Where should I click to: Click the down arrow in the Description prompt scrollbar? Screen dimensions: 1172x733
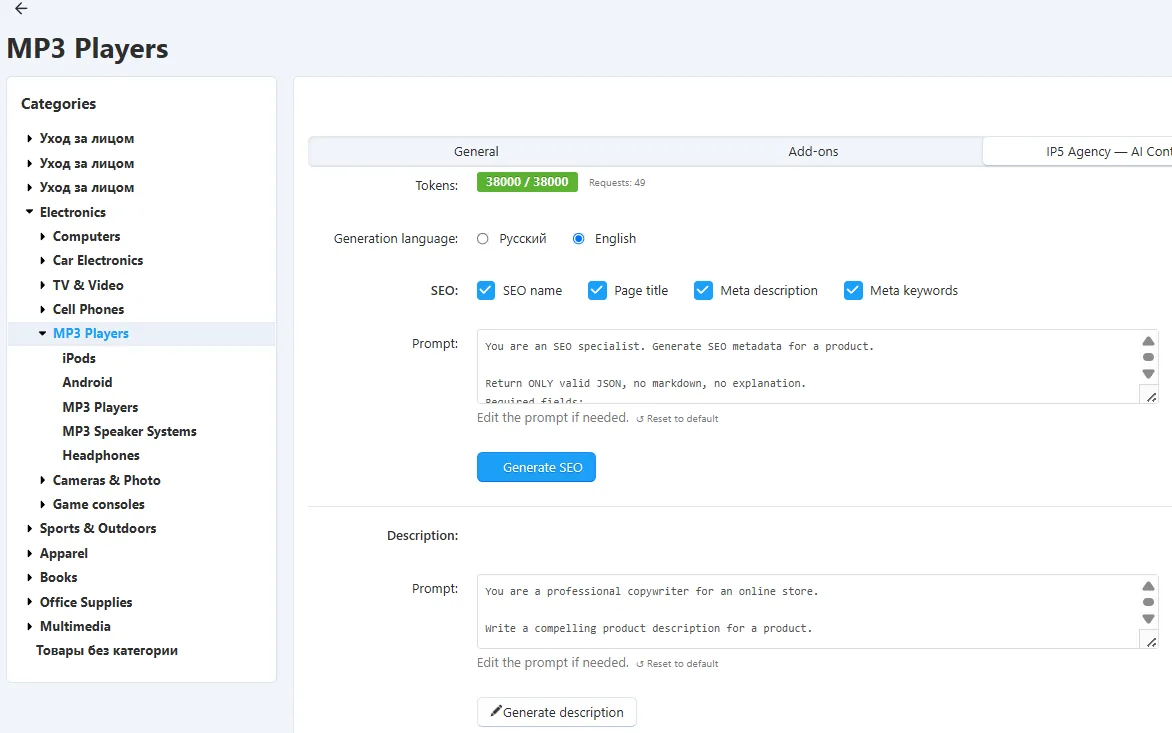1148,619
